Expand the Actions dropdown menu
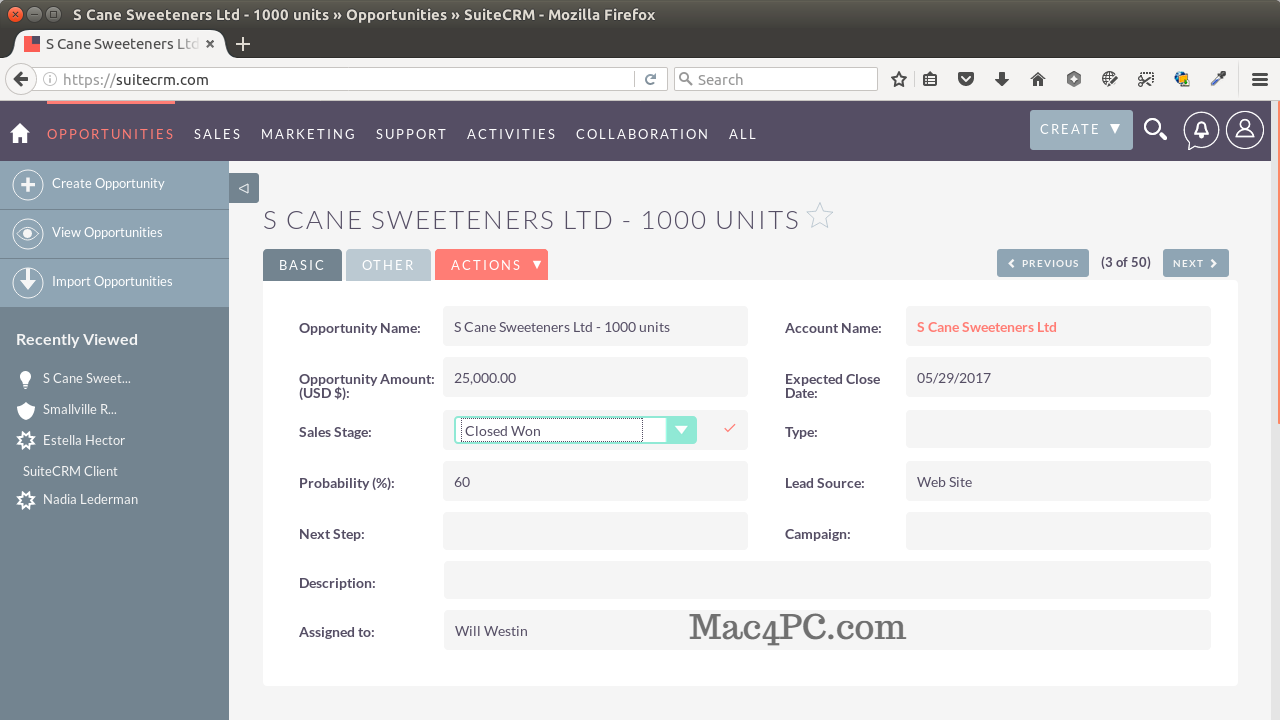 click(491, 265)
